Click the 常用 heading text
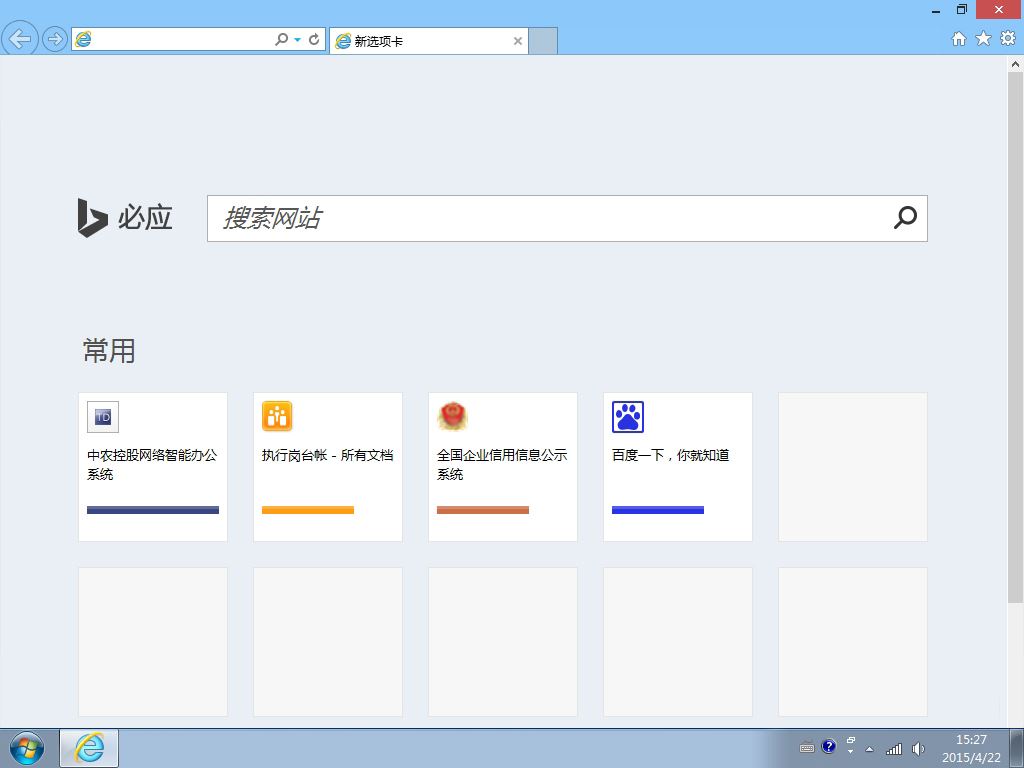 pyautogui.click(x=109, y=351)
